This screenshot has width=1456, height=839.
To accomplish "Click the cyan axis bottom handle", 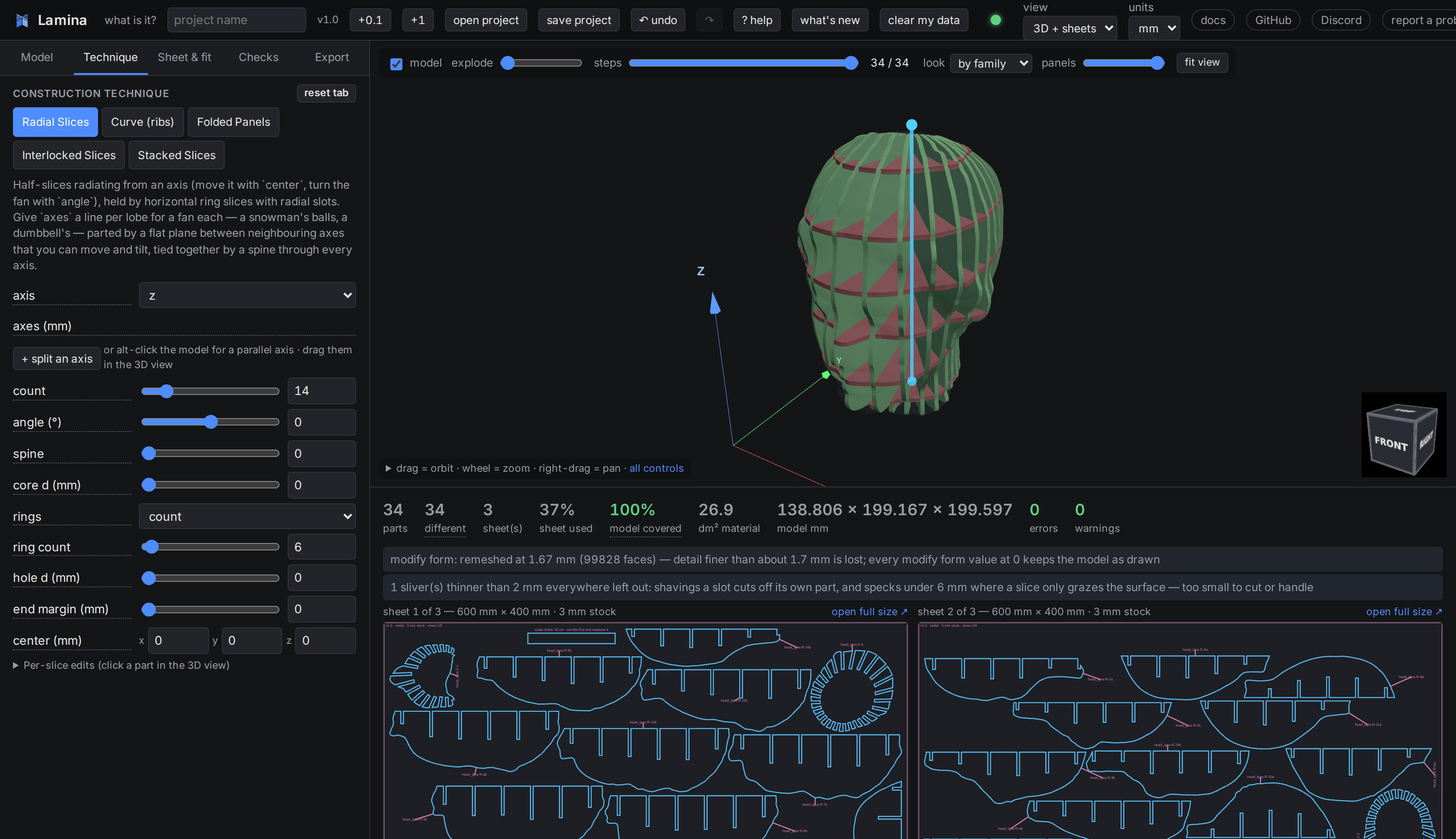I will point(911,381).
